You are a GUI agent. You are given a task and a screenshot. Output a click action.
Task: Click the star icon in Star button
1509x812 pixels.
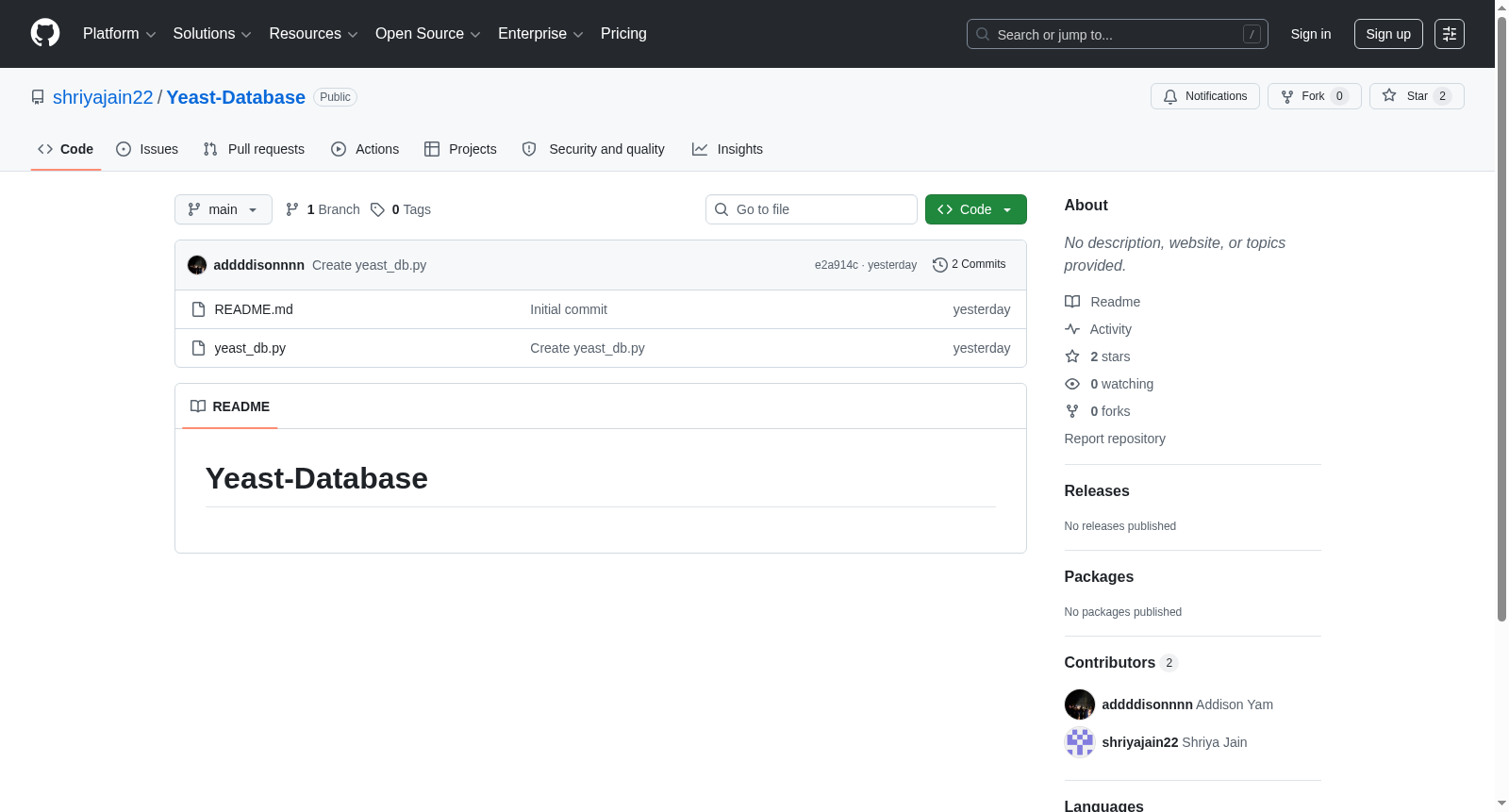coord(1389,95)
